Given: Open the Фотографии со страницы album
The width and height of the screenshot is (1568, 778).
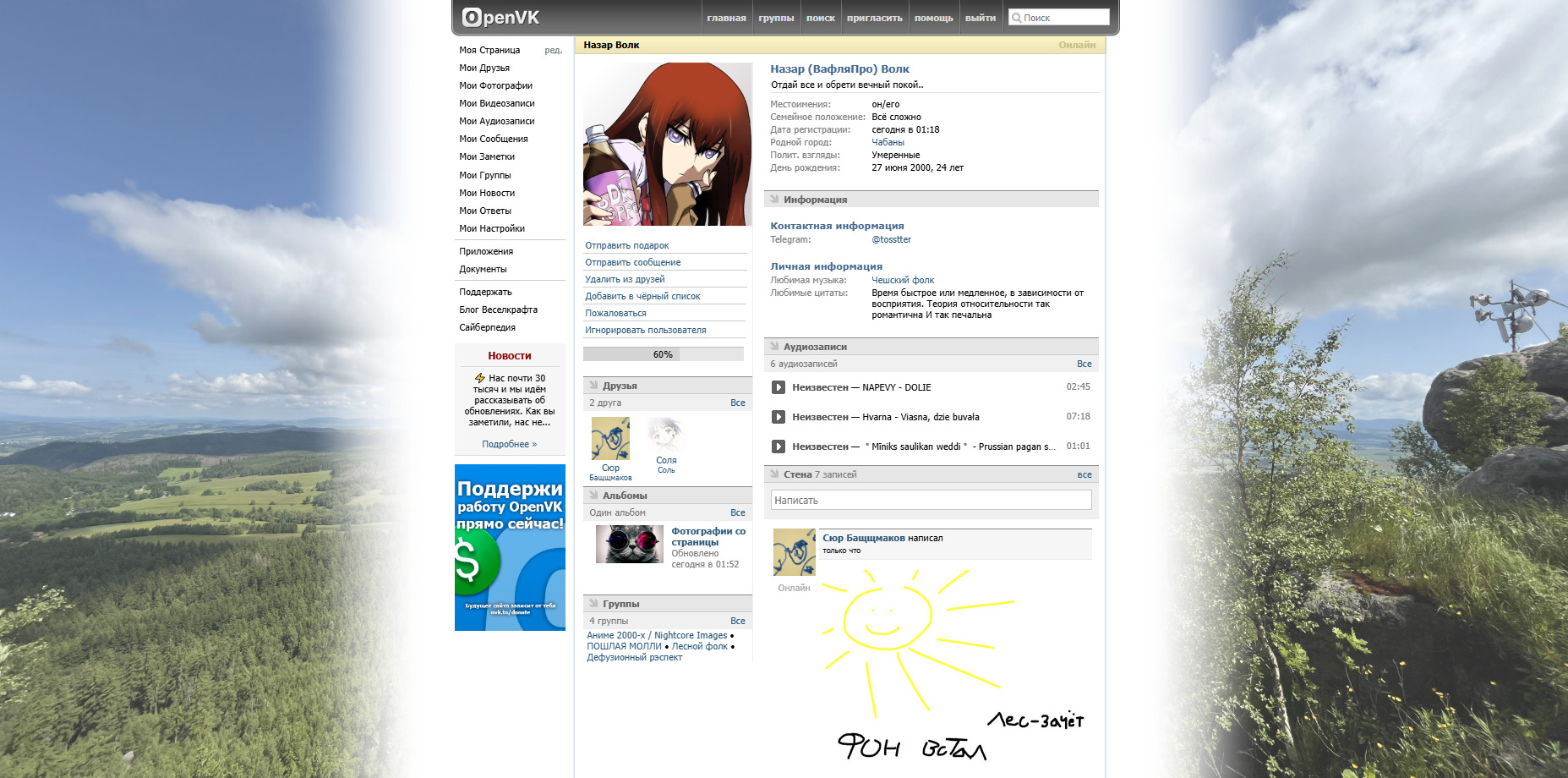Looking at the screenshot, I should 708,536.
